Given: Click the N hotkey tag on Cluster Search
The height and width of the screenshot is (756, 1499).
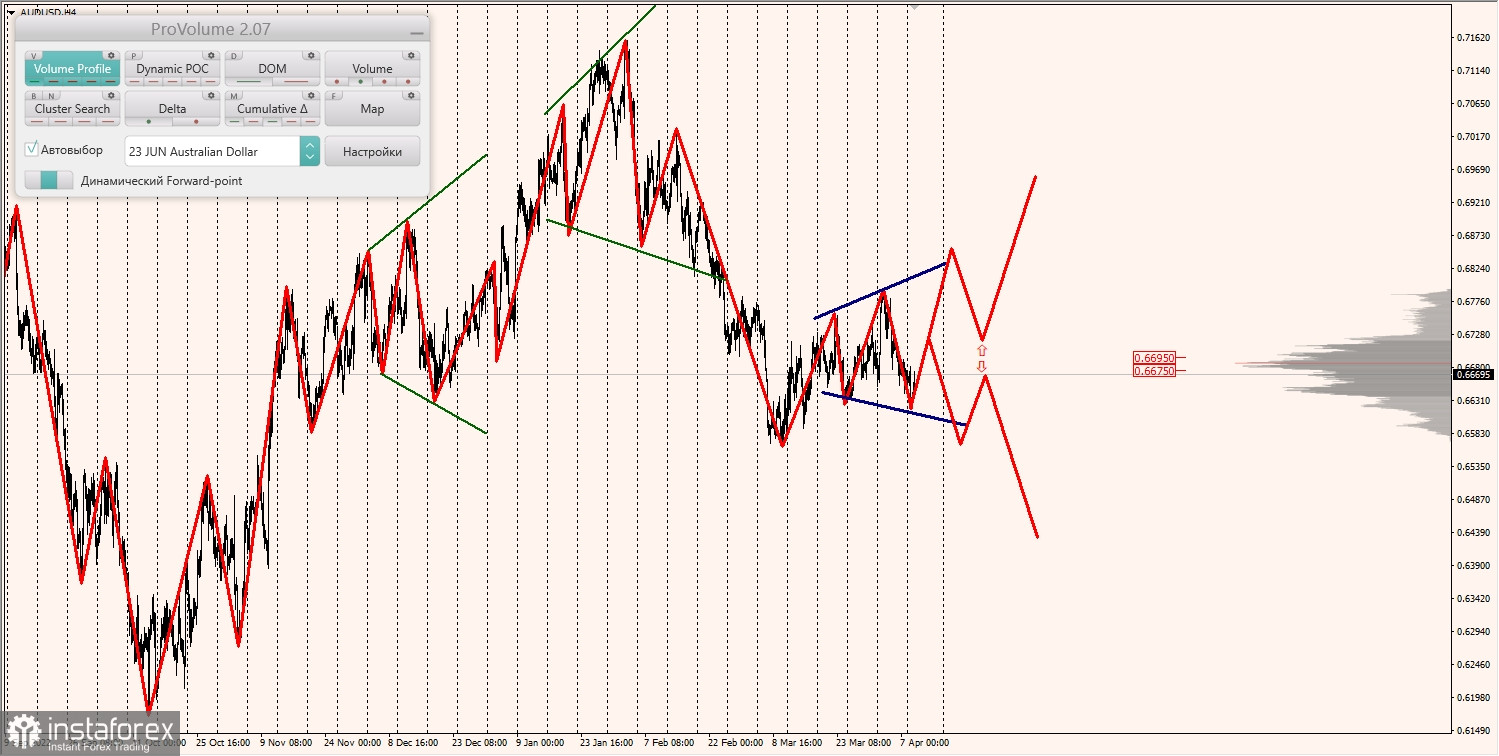Looking at the screenshot, I should [51, 96].
